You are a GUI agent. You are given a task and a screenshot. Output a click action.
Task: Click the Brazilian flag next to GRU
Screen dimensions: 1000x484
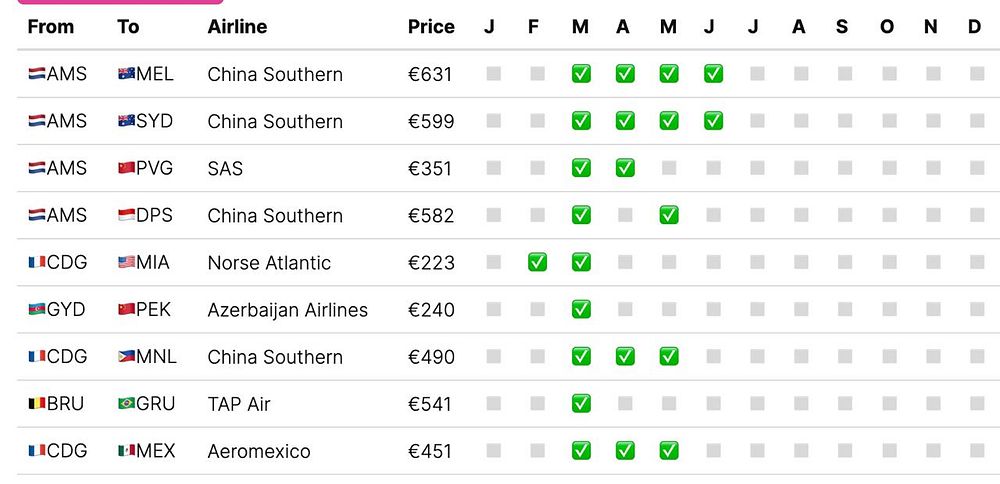tap(126, 404)
